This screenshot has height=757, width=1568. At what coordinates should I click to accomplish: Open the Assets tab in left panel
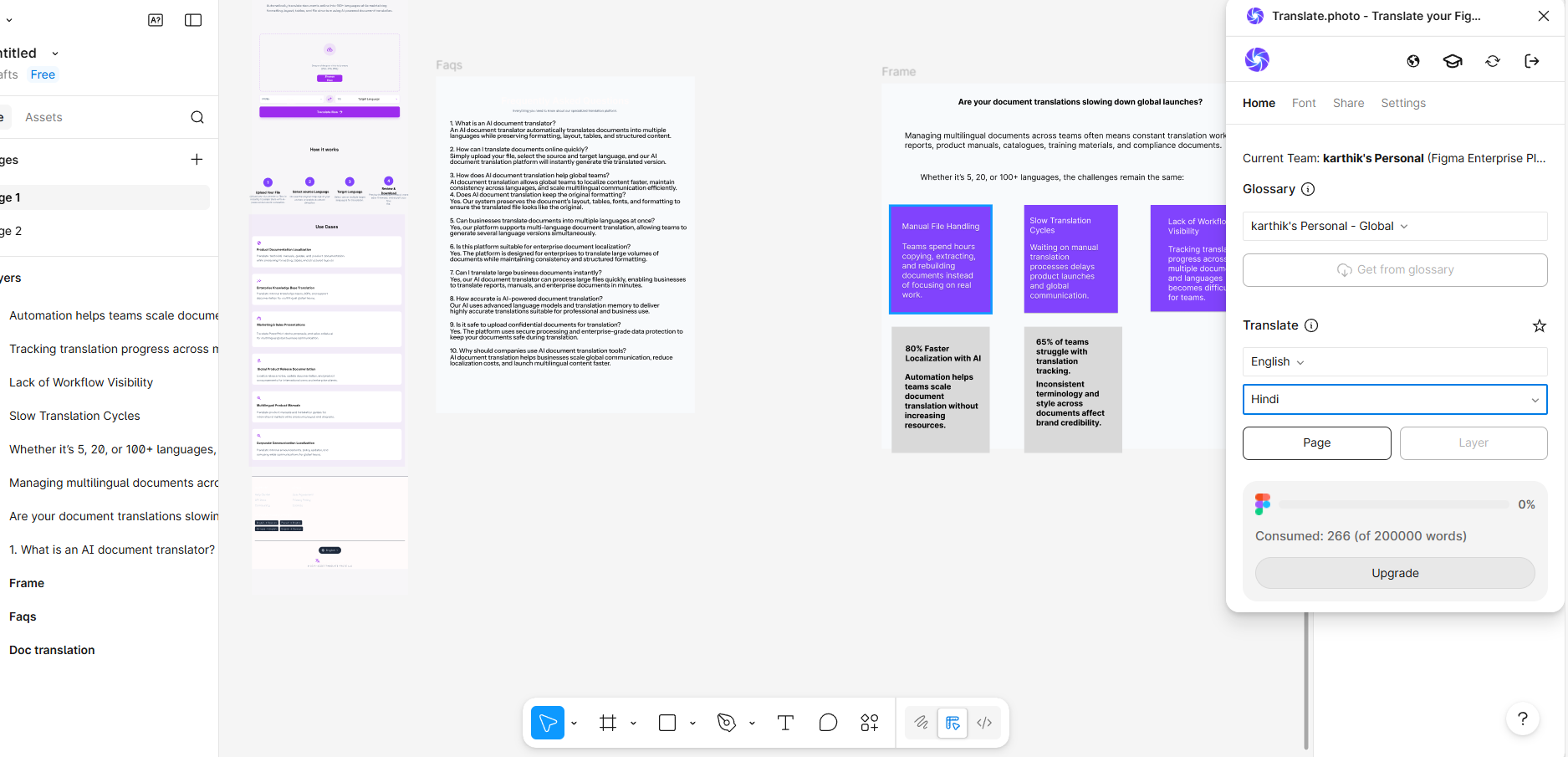(x=43, y=117)
